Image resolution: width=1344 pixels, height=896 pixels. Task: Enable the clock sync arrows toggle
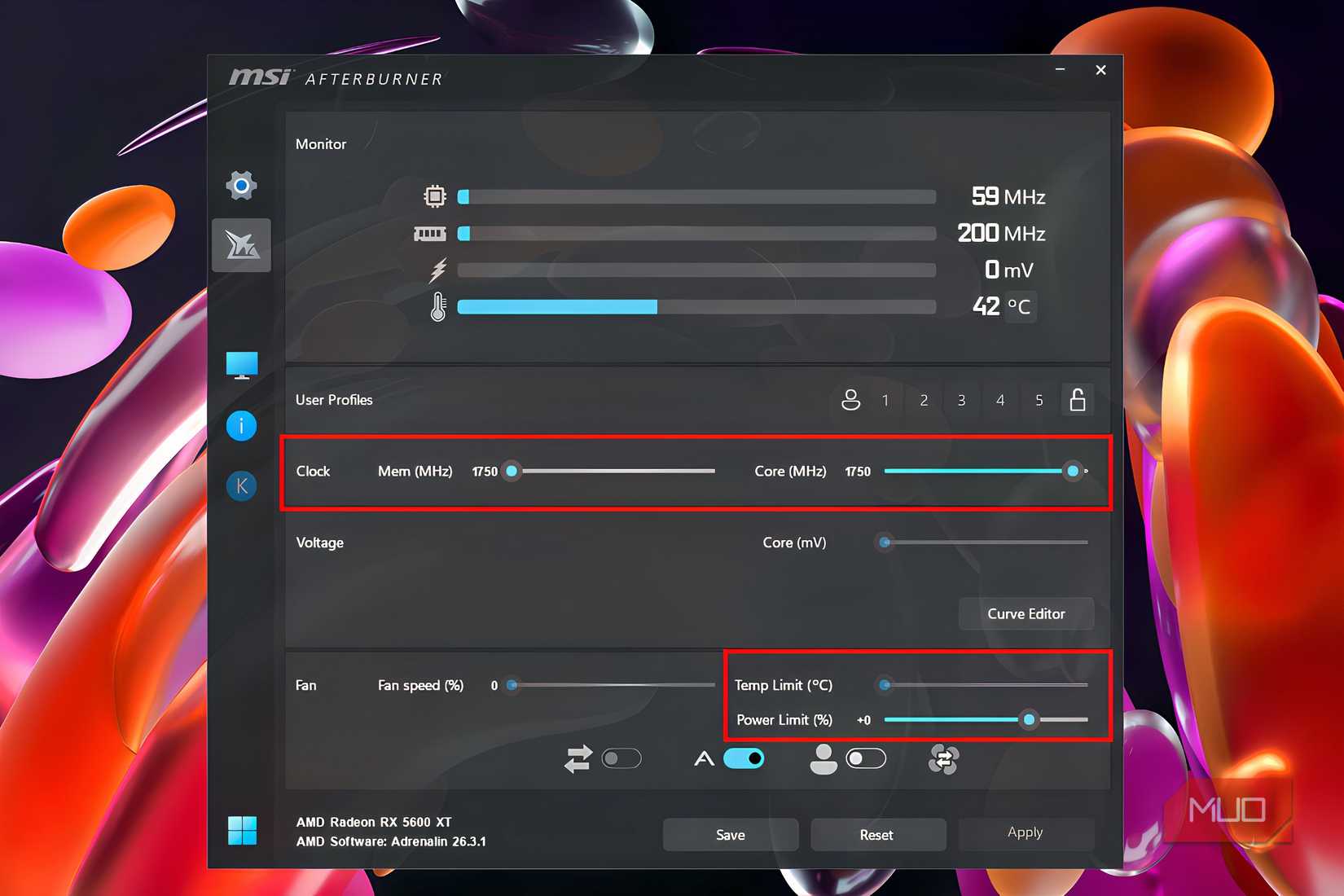[621, 758]
